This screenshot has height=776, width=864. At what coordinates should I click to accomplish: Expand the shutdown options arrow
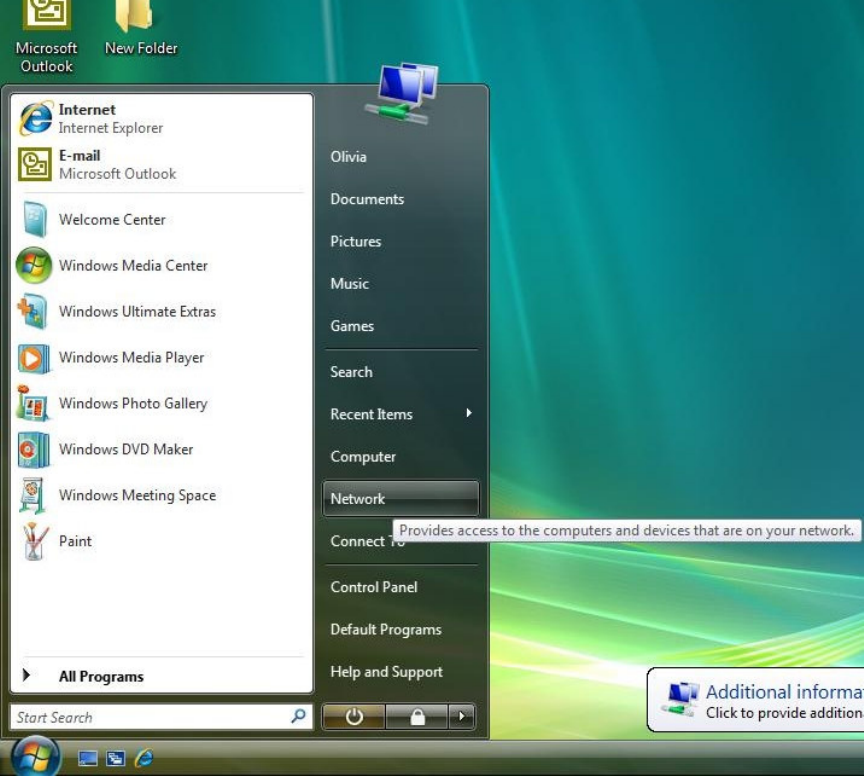point(462,716)
